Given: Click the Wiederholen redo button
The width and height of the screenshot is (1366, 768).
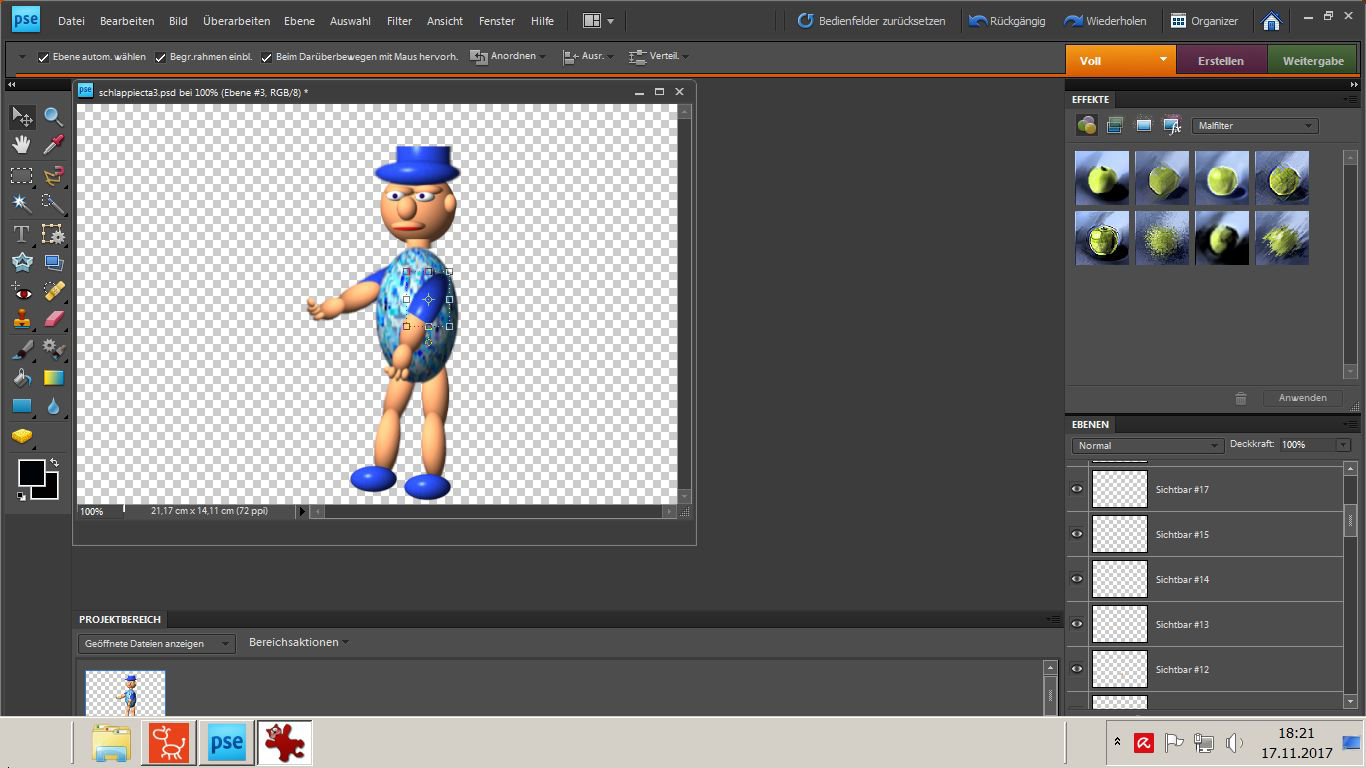Looking at the screenshot, I should (1105, 21).
